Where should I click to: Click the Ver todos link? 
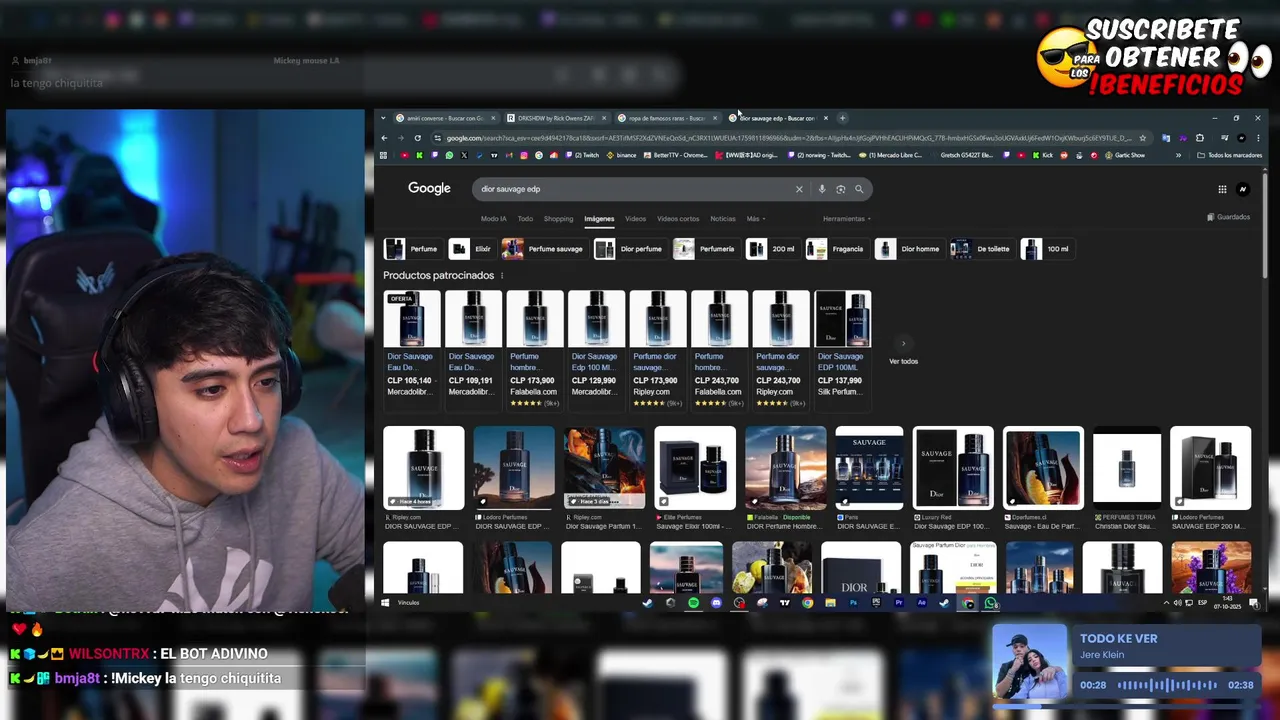[x=903, y=361]
